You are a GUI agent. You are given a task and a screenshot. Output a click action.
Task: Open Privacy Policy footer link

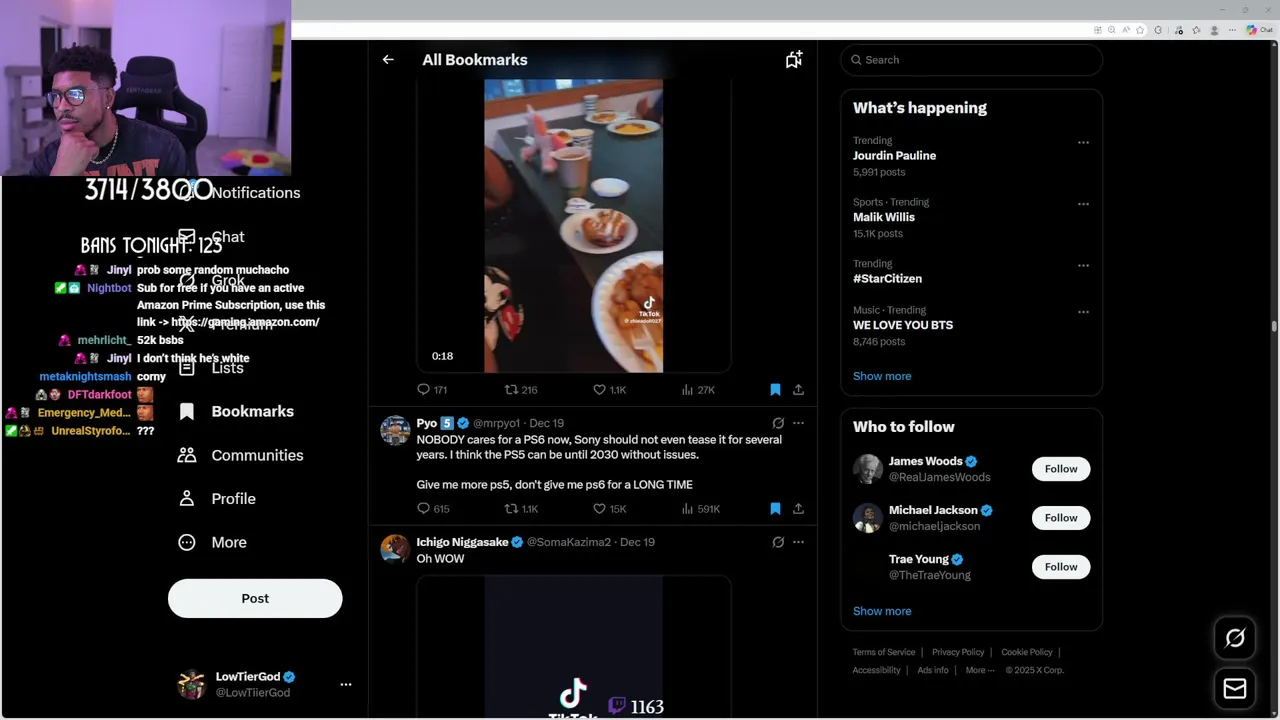click(958, 652)
